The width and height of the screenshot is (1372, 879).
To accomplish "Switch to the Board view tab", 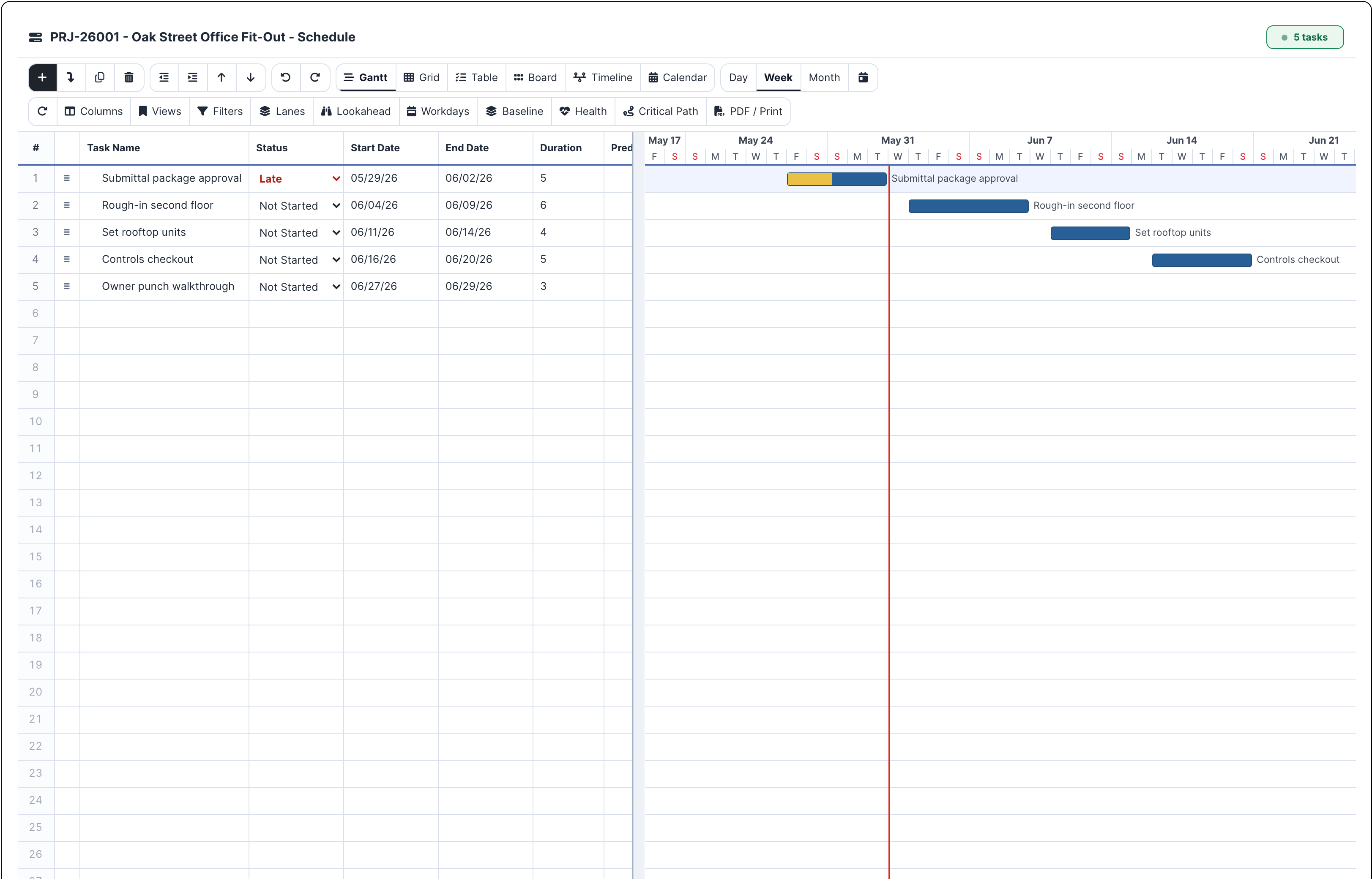I will tap(536, 78).
